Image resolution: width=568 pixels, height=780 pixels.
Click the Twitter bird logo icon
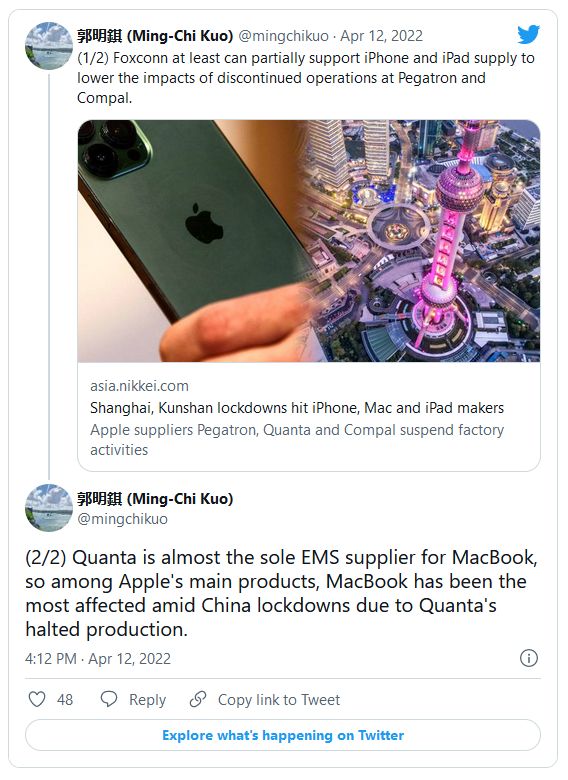point(528,35)
